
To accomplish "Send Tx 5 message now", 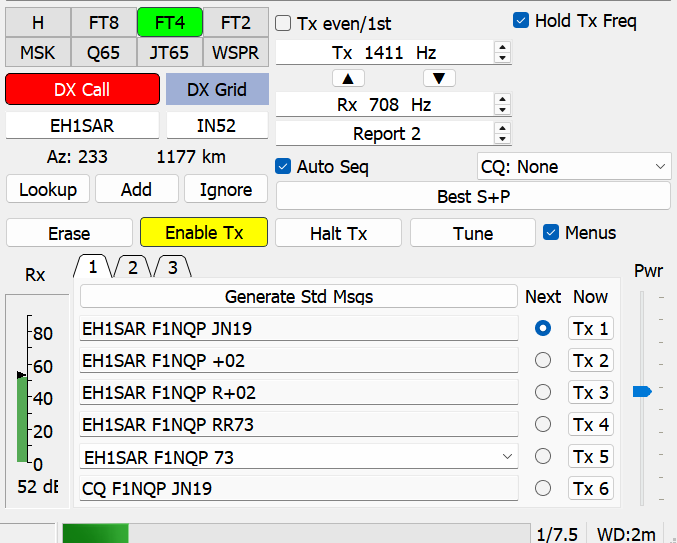I will click(x=591, y=456).
